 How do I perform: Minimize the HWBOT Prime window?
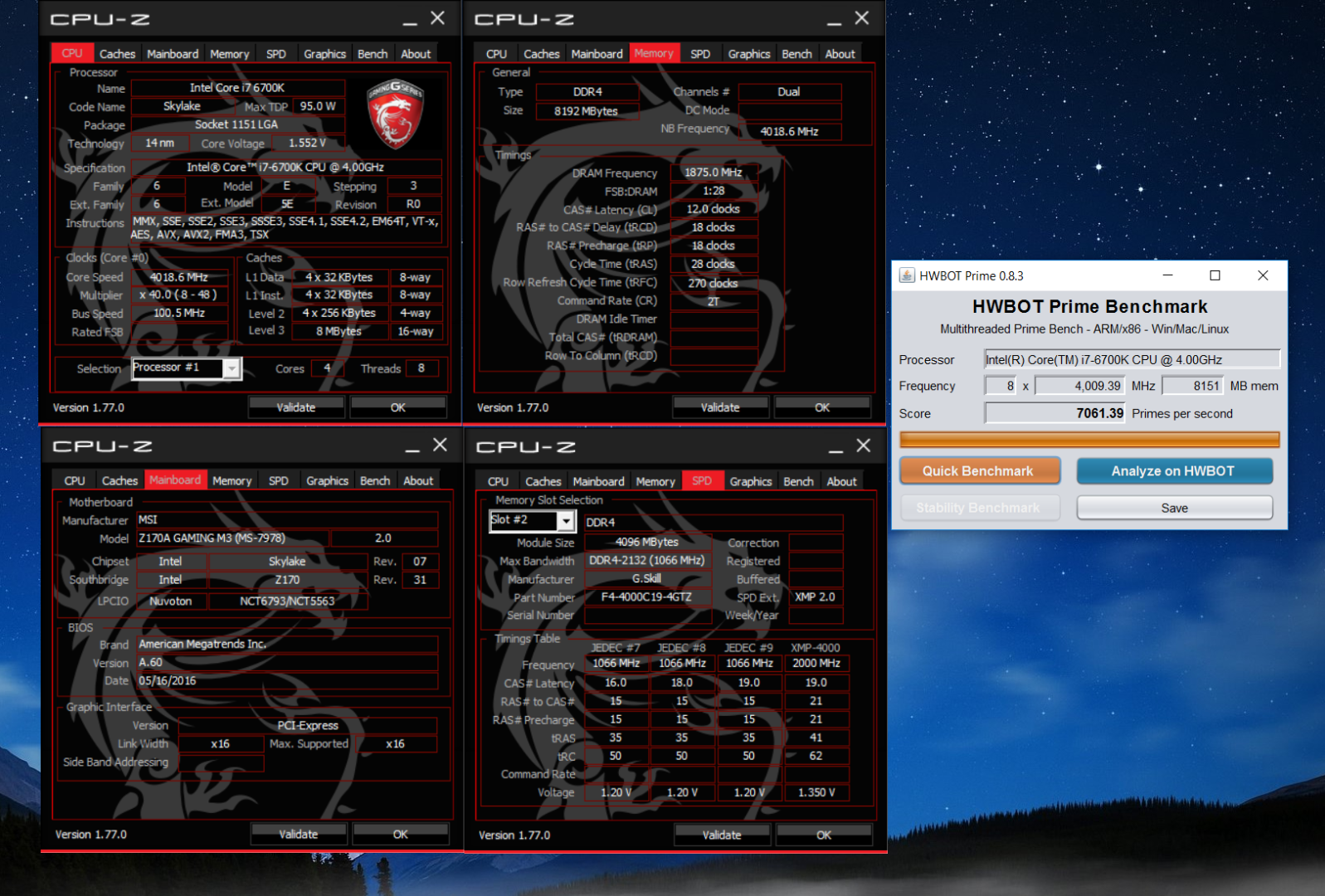[1167, 275]
